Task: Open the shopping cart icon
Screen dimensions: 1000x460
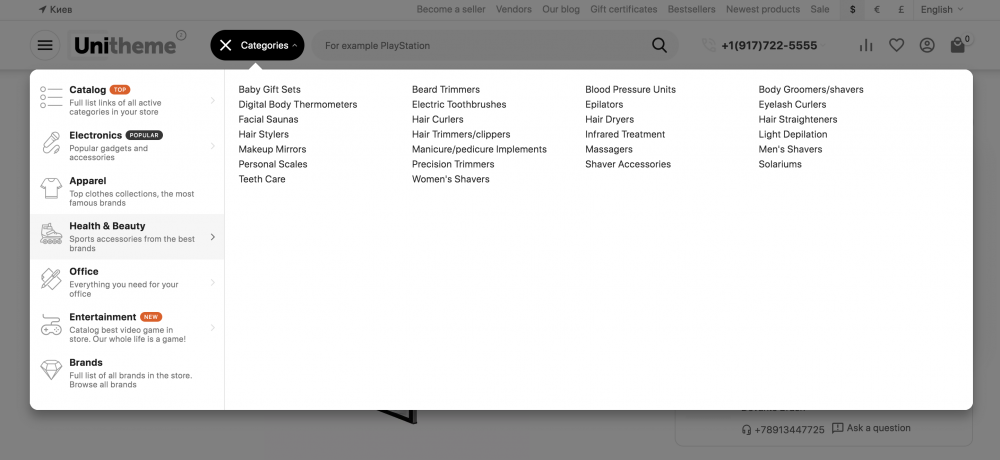Action: [x=958, y=45]
